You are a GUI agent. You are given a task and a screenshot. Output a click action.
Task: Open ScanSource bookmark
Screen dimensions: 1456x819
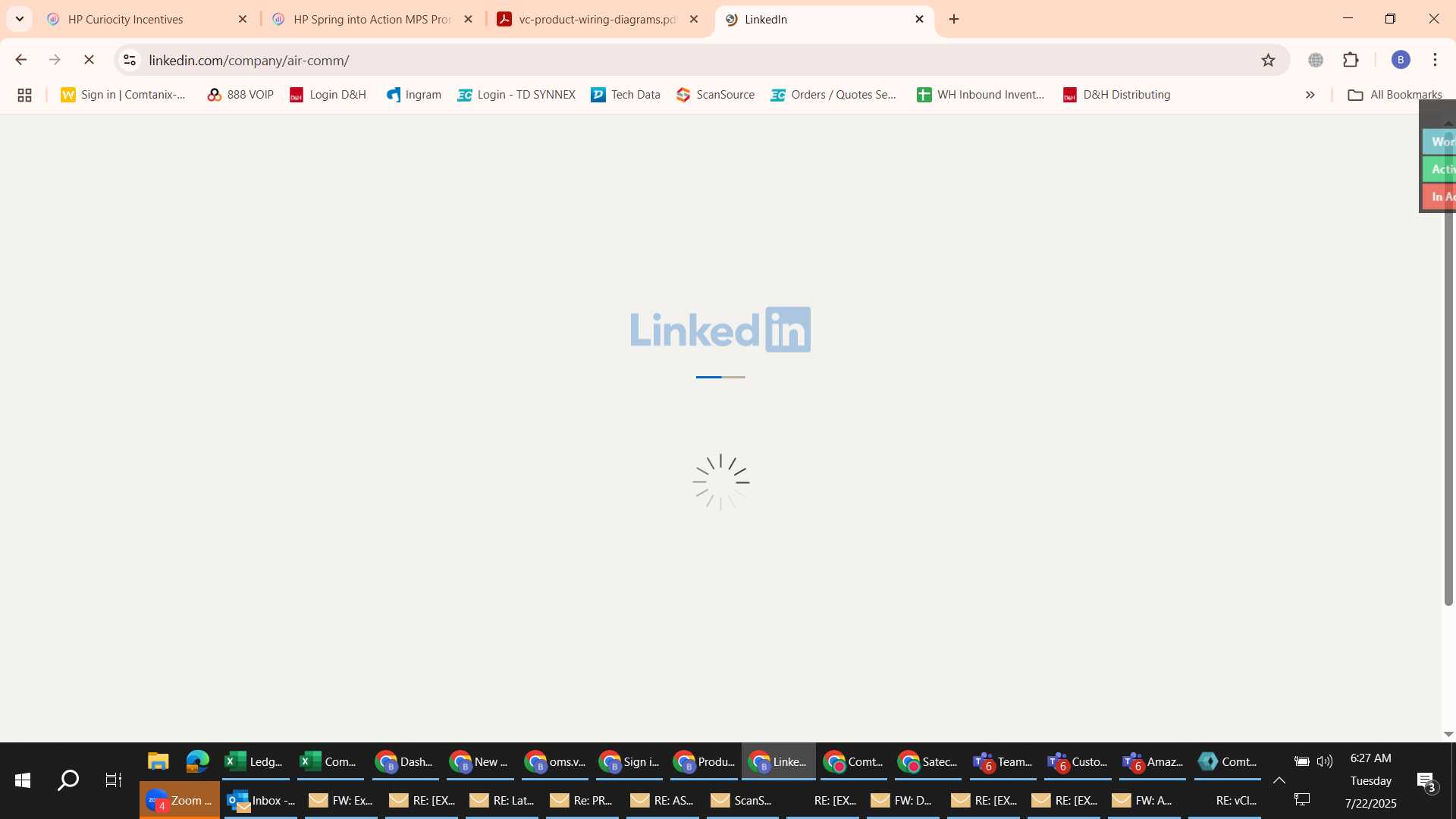pyautogui.click(x=716, y=95)
